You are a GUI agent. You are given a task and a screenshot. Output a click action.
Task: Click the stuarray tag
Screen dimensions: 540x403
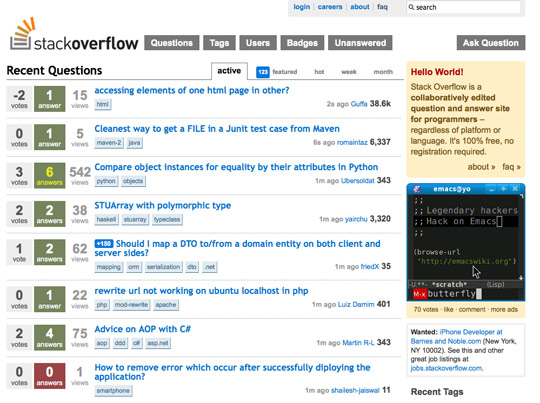tap(135, 219)
